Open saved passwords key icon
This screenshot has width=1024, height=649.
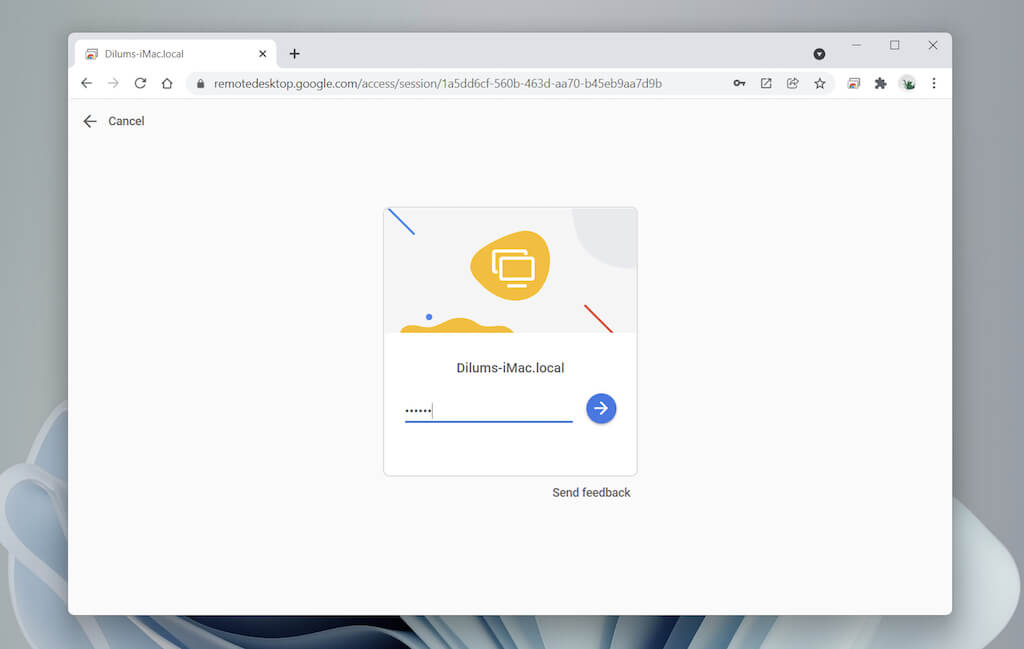(x=739, y=83)
